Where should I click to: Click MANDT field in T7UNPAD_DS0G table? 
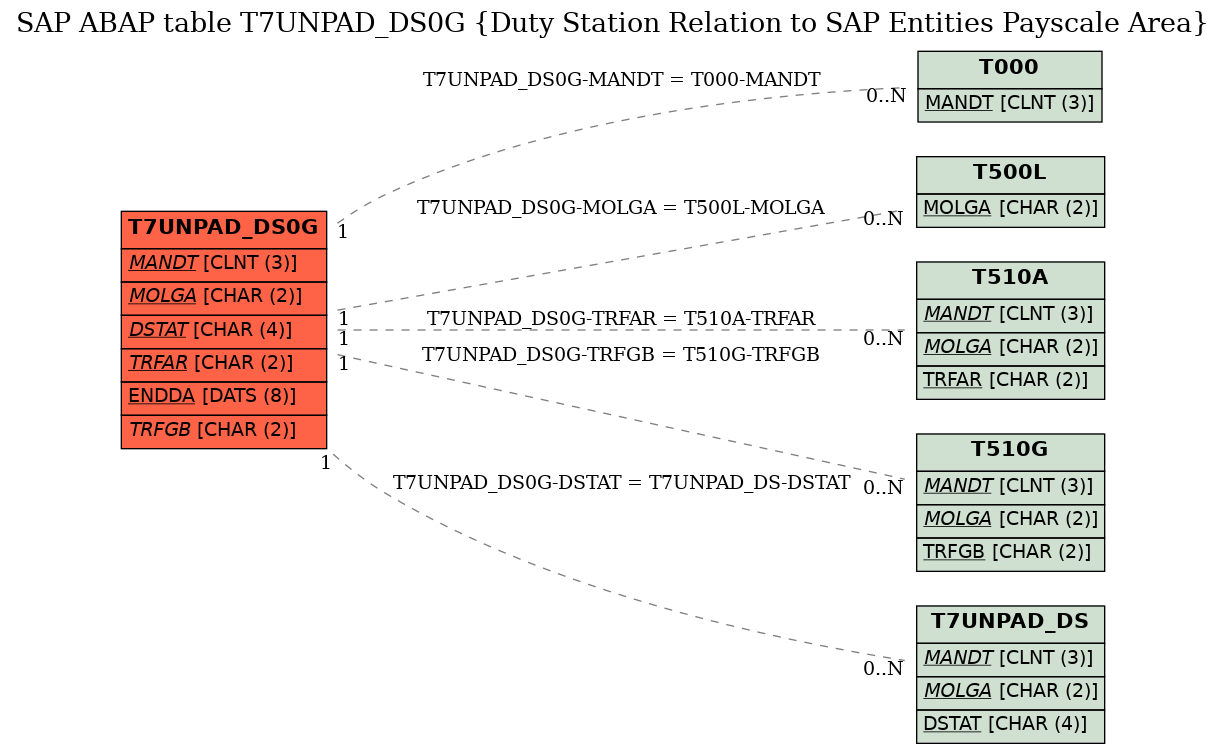[224, 264]
